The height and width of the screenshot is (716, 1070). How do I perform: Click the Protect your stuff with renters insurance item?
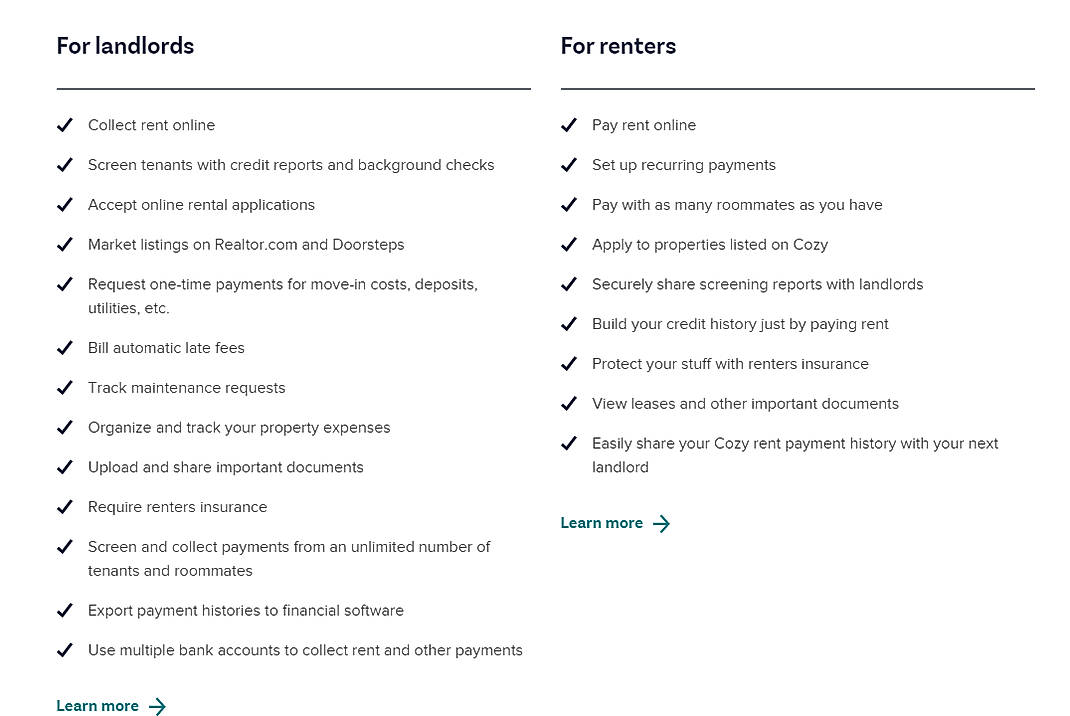point(730,364)
